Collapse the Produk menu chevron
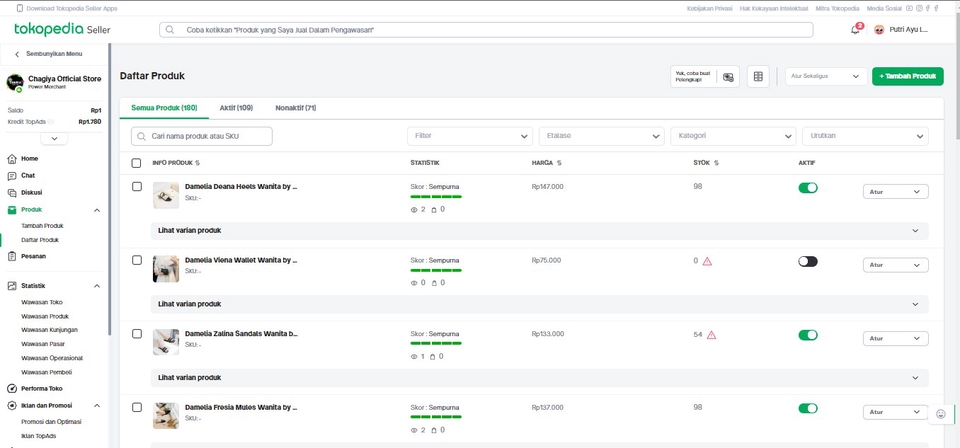 pos(97,210)
